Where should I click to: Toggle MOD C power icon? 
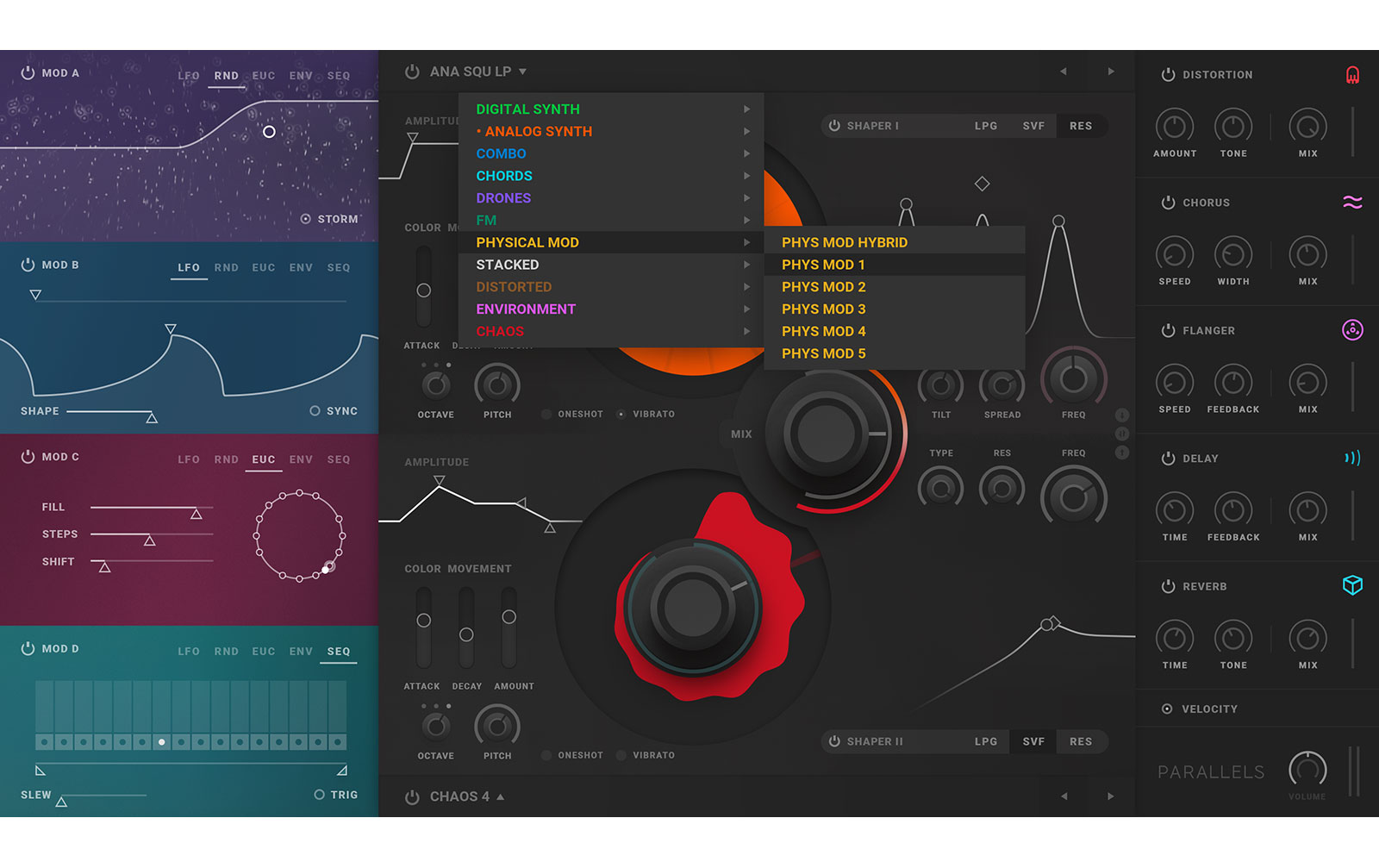pos(28,457)
